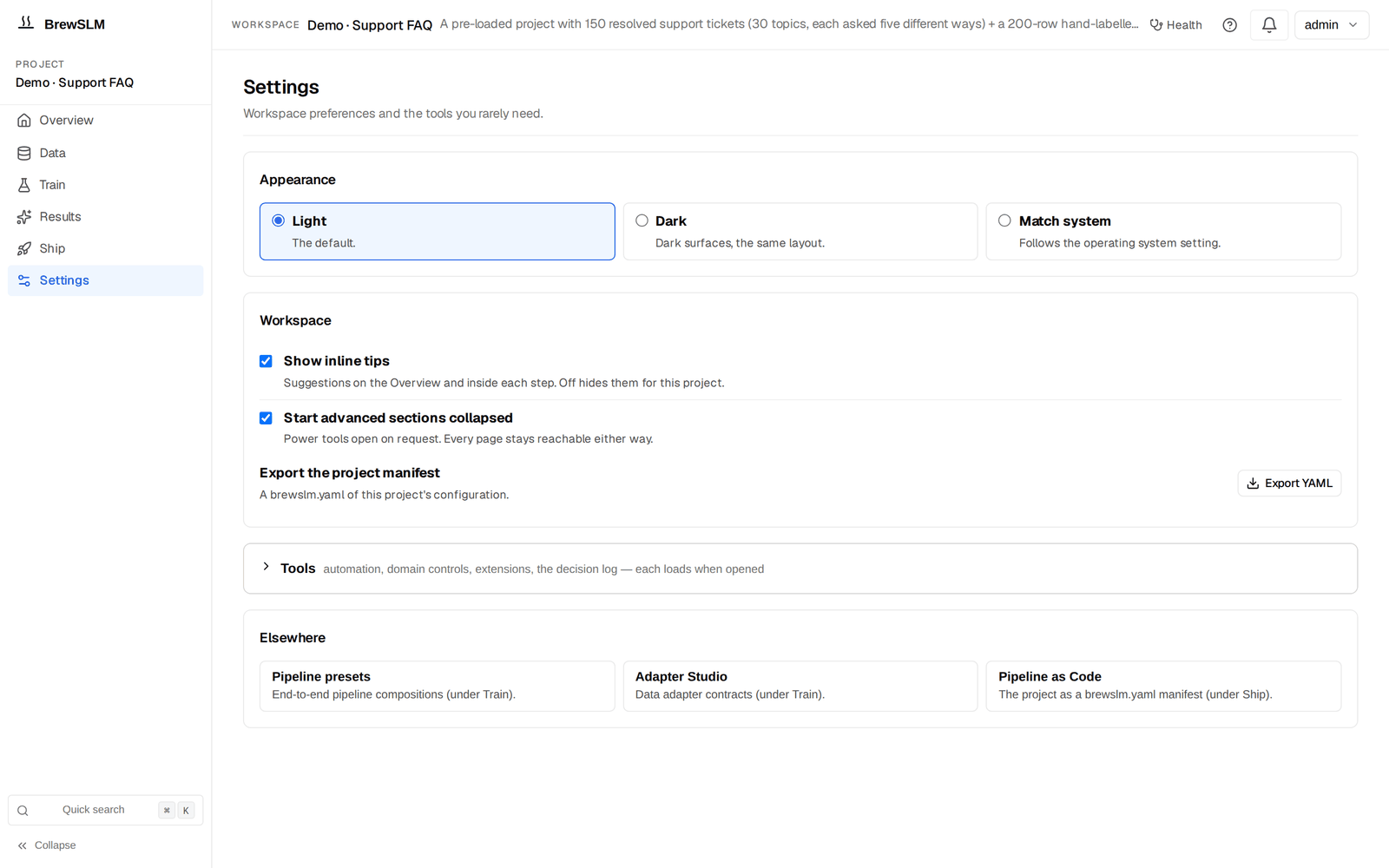Click the Settings label in the sidebar
The height and width of the screenshot is (868, 1389).
[64, 280]
